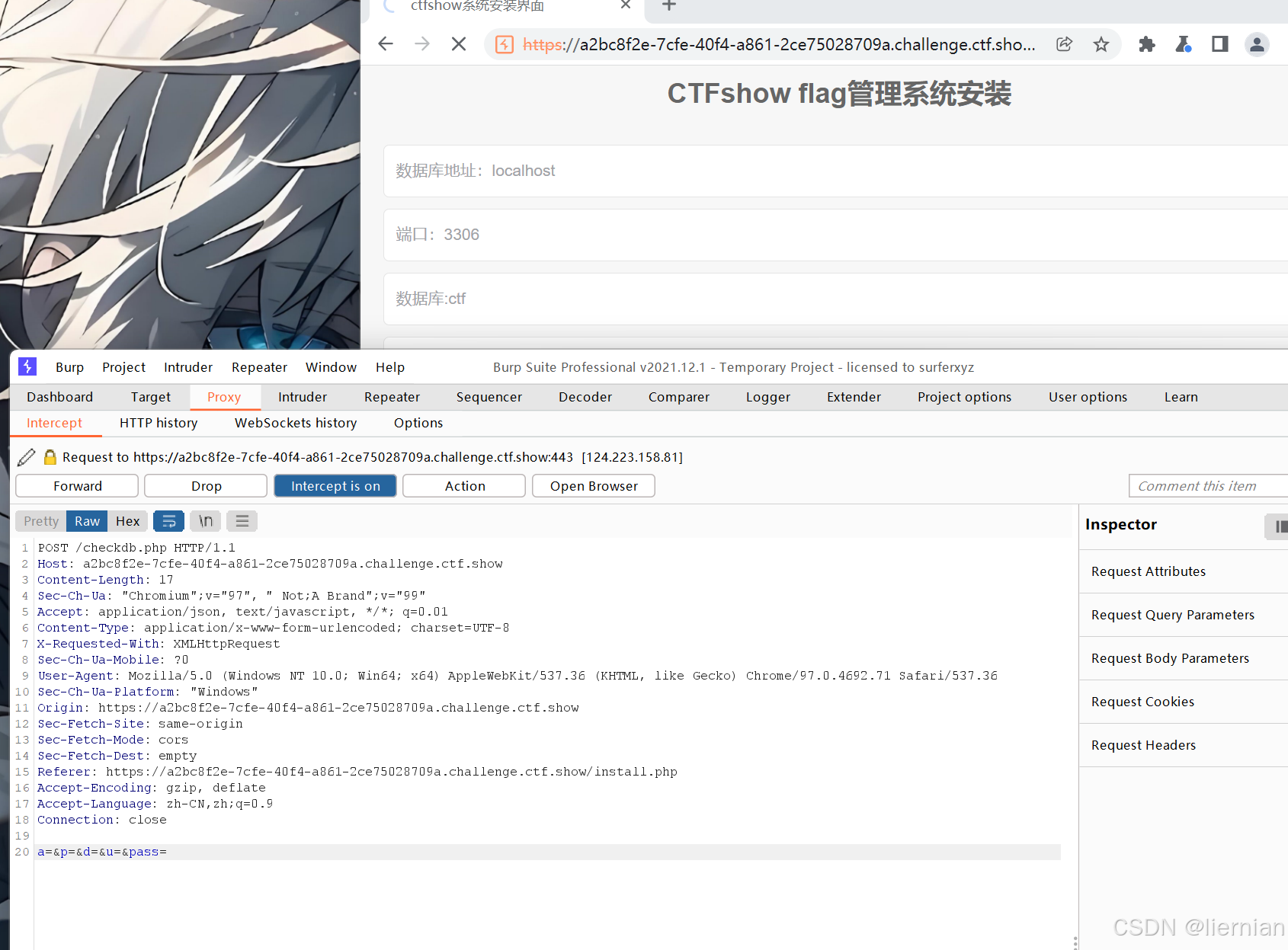Viewport: 1288px width, 950px height.
Task: Switch to the HTTP history tab
Action: [158, 423]
